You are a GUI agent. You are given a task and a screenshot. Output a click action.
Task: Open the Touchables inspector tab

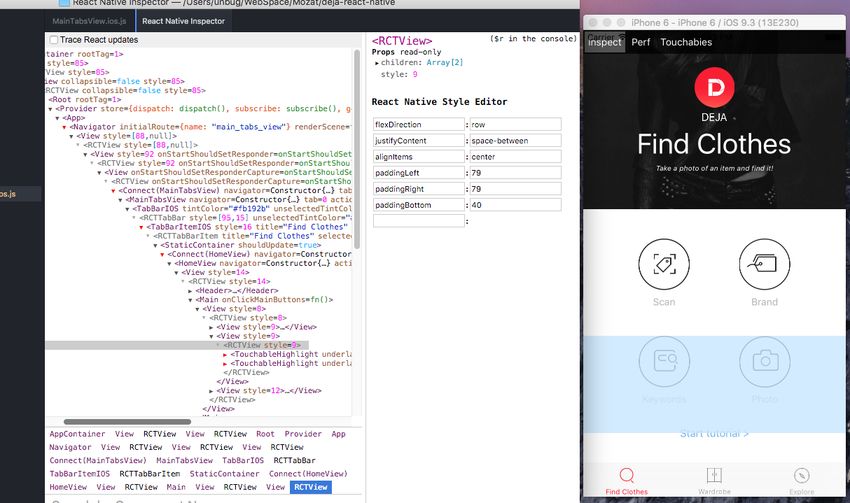pyautogui.click(x=686, y=42)
